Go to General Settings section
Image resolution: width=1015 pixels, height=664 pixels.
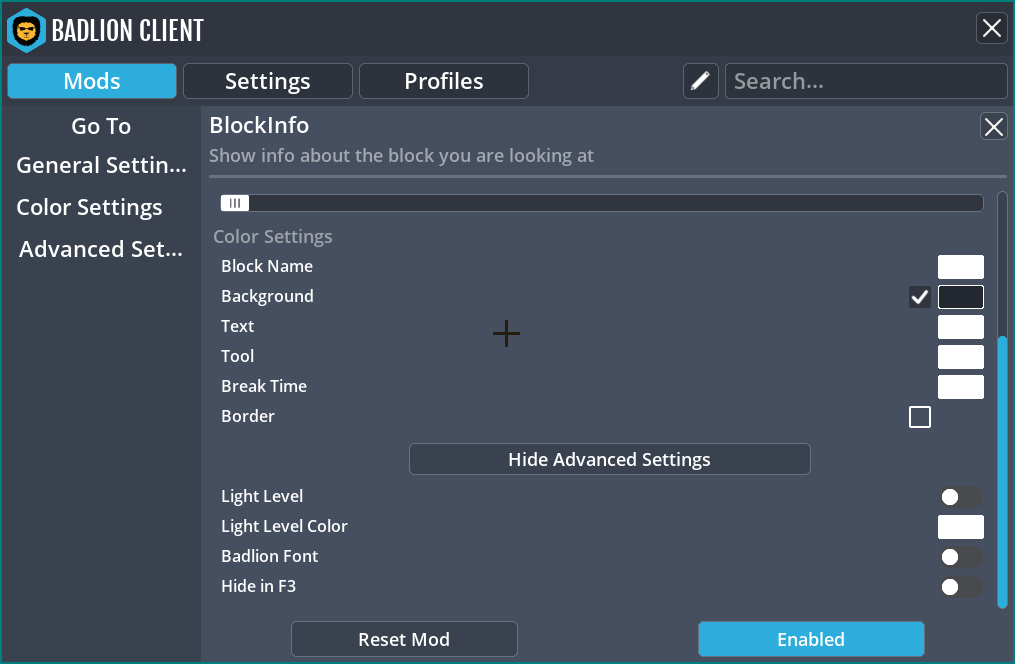click(x=101, y=165)
